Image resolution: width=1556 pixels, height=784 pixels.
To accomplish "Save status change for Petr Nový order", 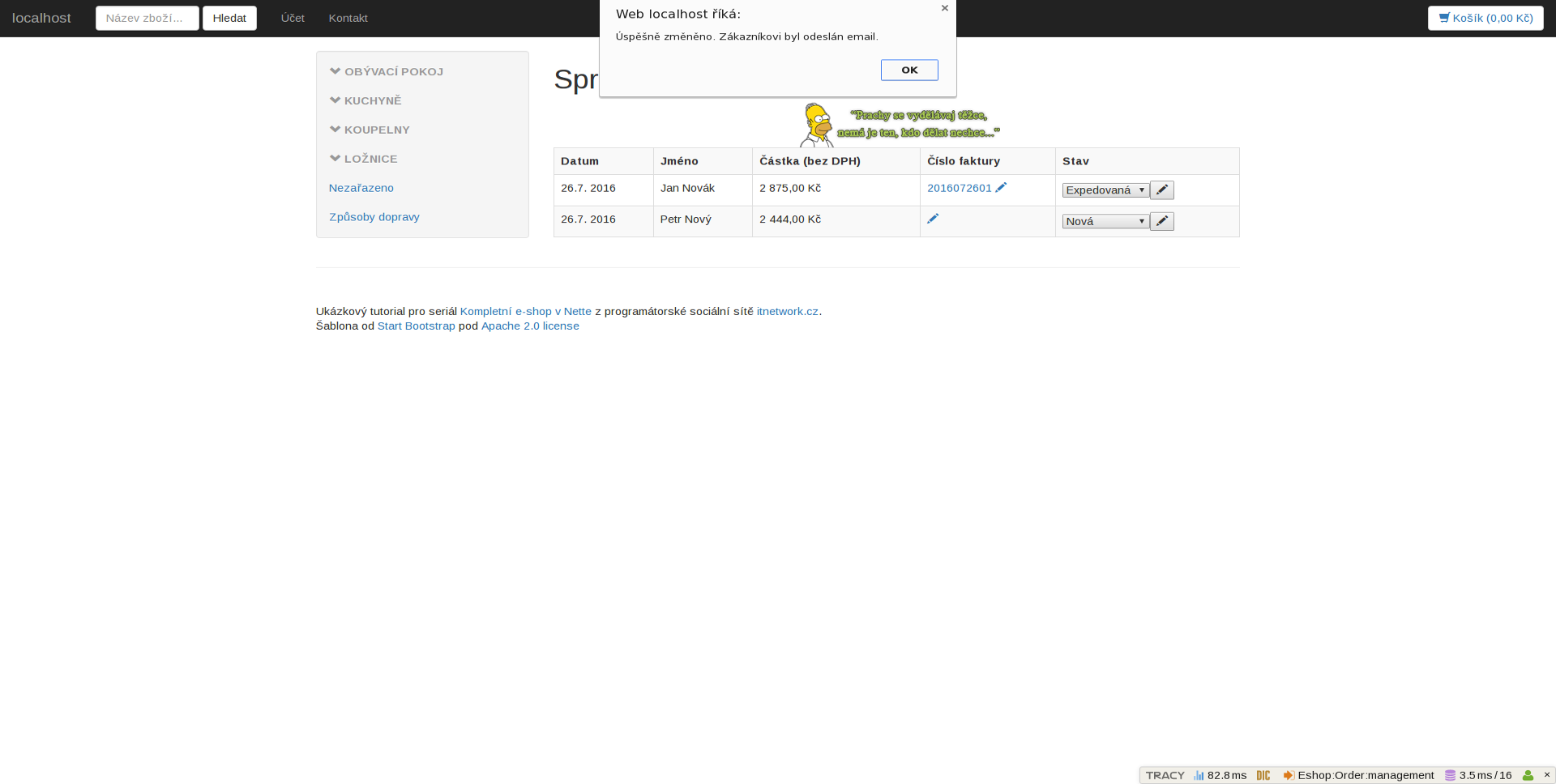I will pos(1162,221).
